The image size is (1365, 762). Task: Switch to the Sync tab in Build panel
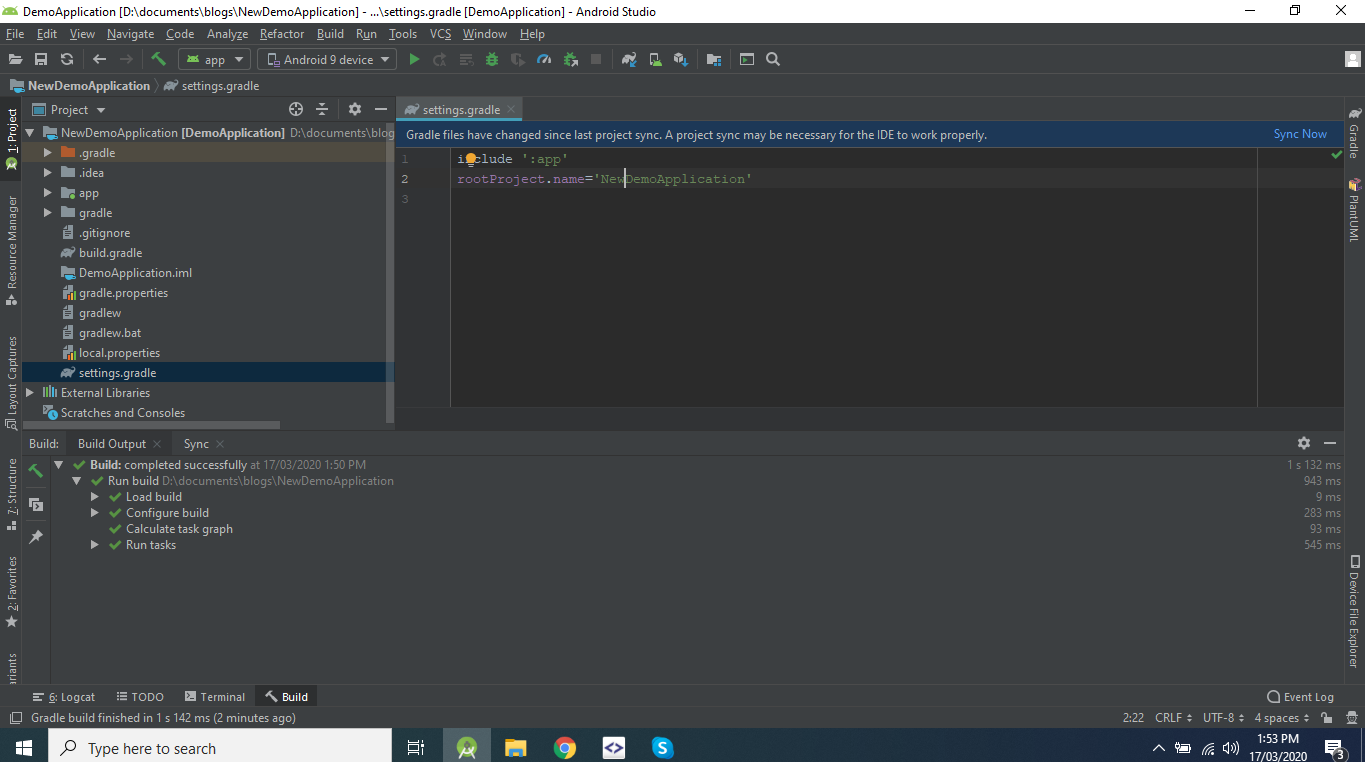coord(197,444)
